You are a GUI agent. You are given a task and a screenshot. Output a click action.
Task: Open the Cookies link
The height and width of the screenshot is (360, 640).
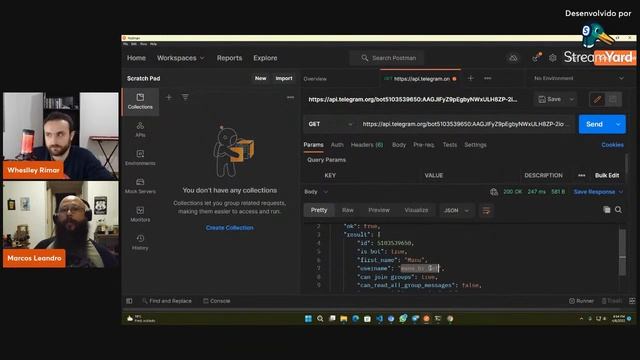pyautogui.click(x=612, y=144)
